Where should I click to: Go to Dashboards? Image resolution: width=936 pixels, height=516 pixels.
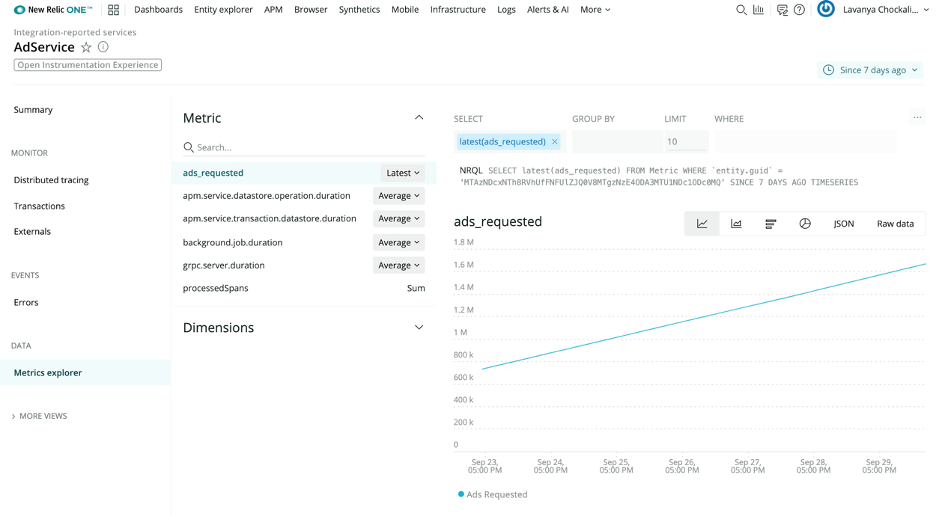point(158,10)
